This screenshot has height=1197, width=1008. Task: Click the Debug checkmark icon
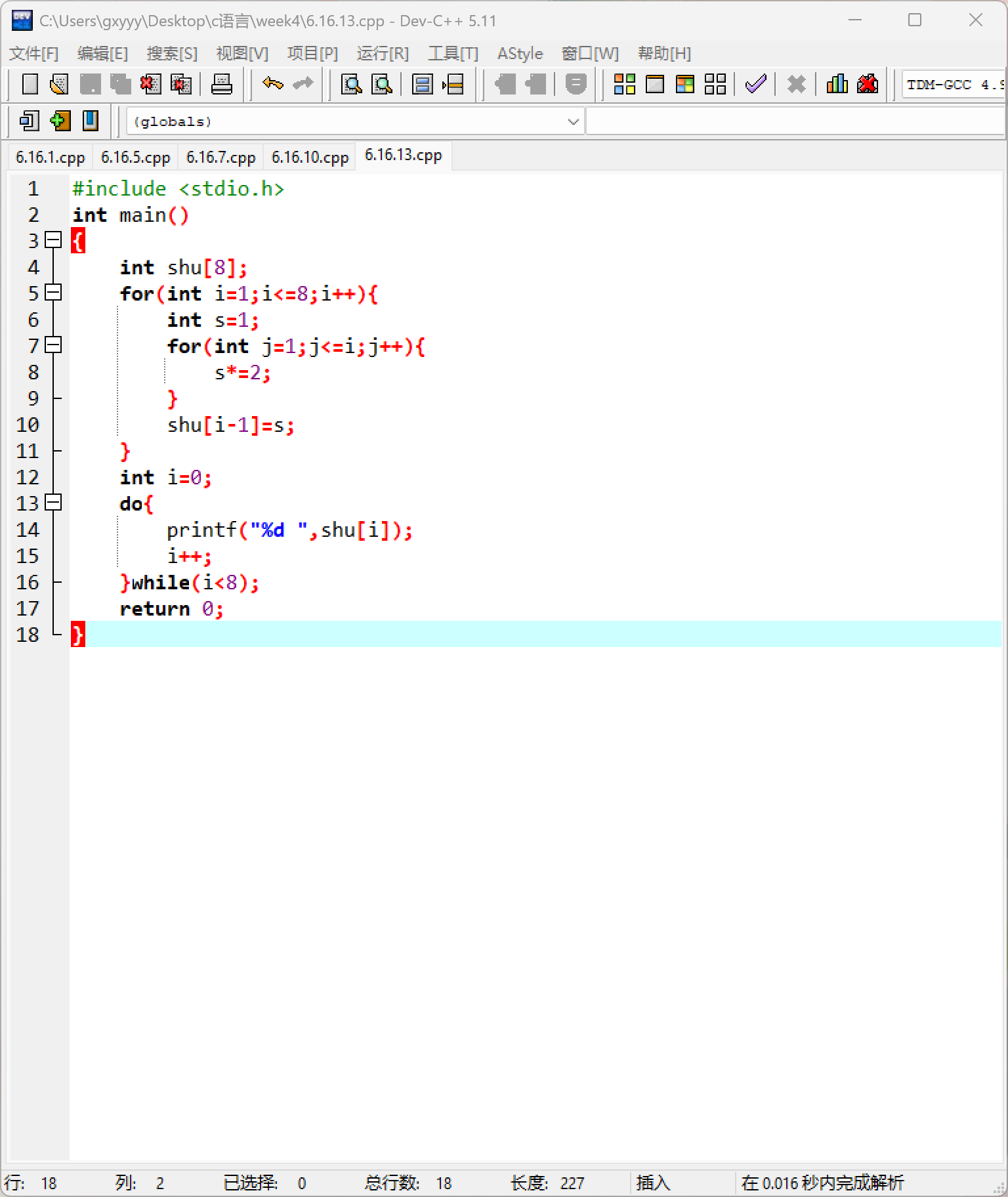[x=756, y=84]
